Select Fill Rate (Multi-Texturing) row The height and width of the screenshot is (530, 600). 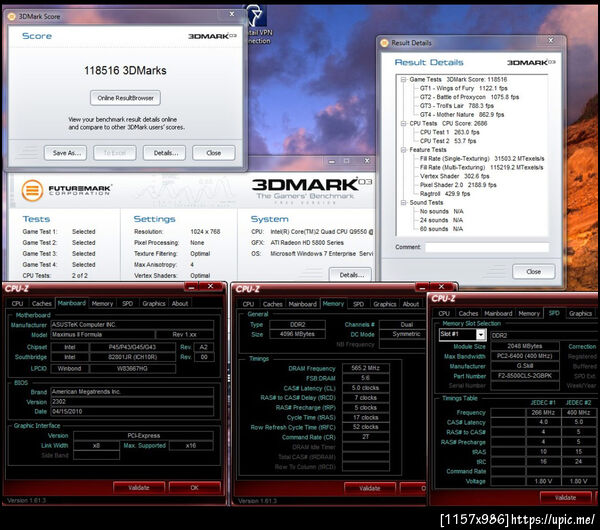481,168
